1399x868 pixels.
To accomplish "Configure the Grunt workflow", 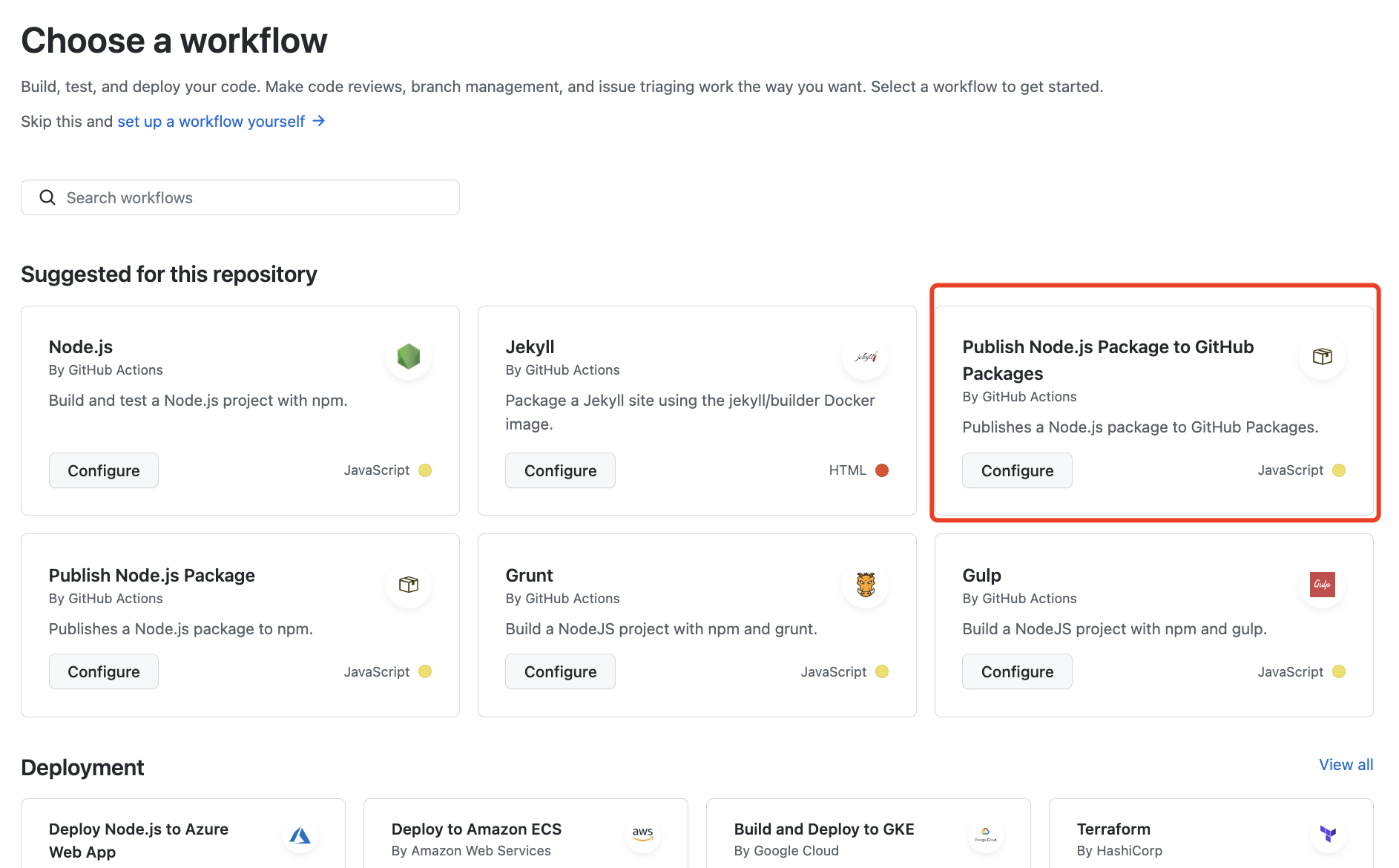I will pos(561,671).
